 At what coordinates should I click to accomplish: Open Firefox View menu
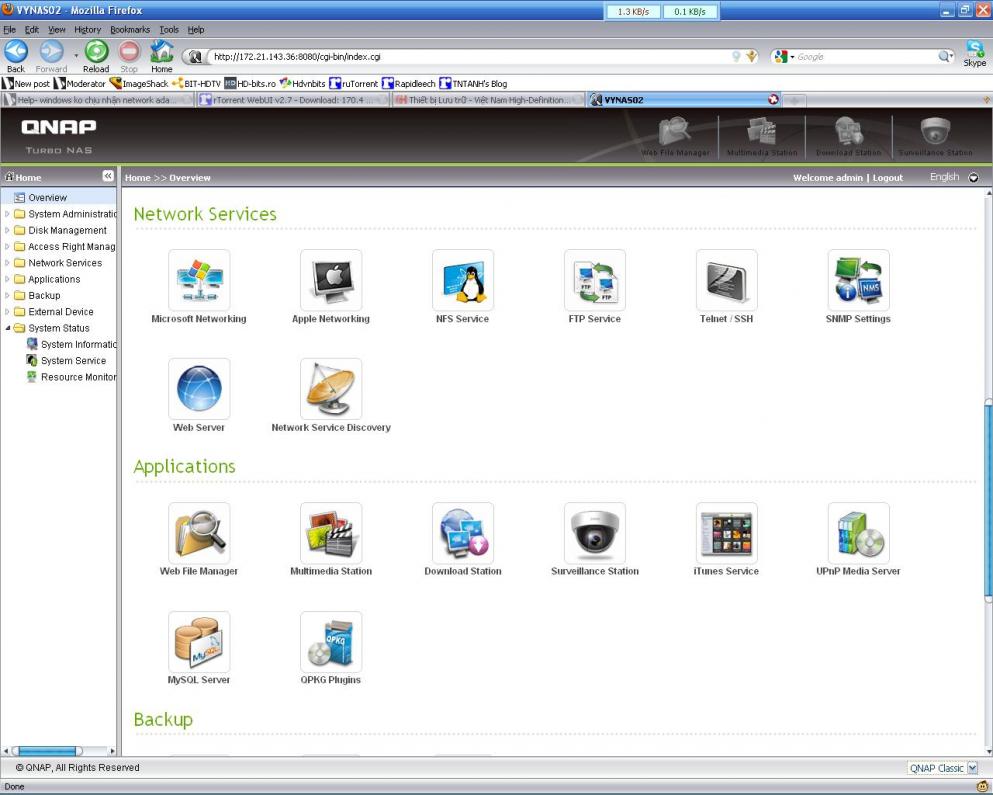click(x=57, y=30)
